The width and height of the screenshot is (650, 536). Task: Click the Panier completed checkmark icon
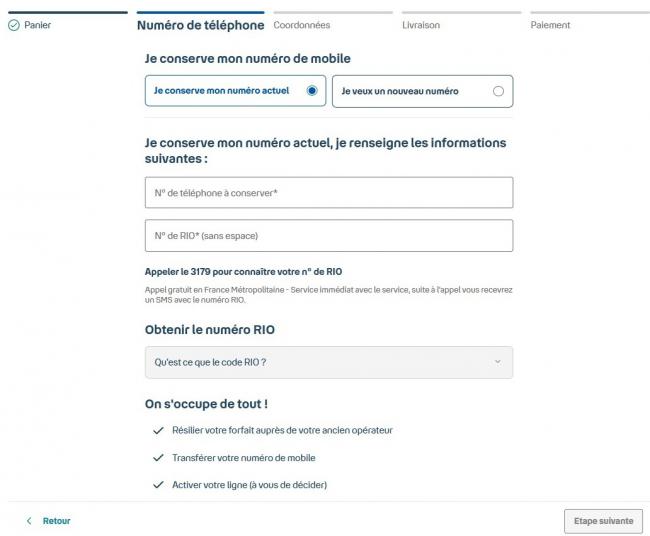coord(14,25)
